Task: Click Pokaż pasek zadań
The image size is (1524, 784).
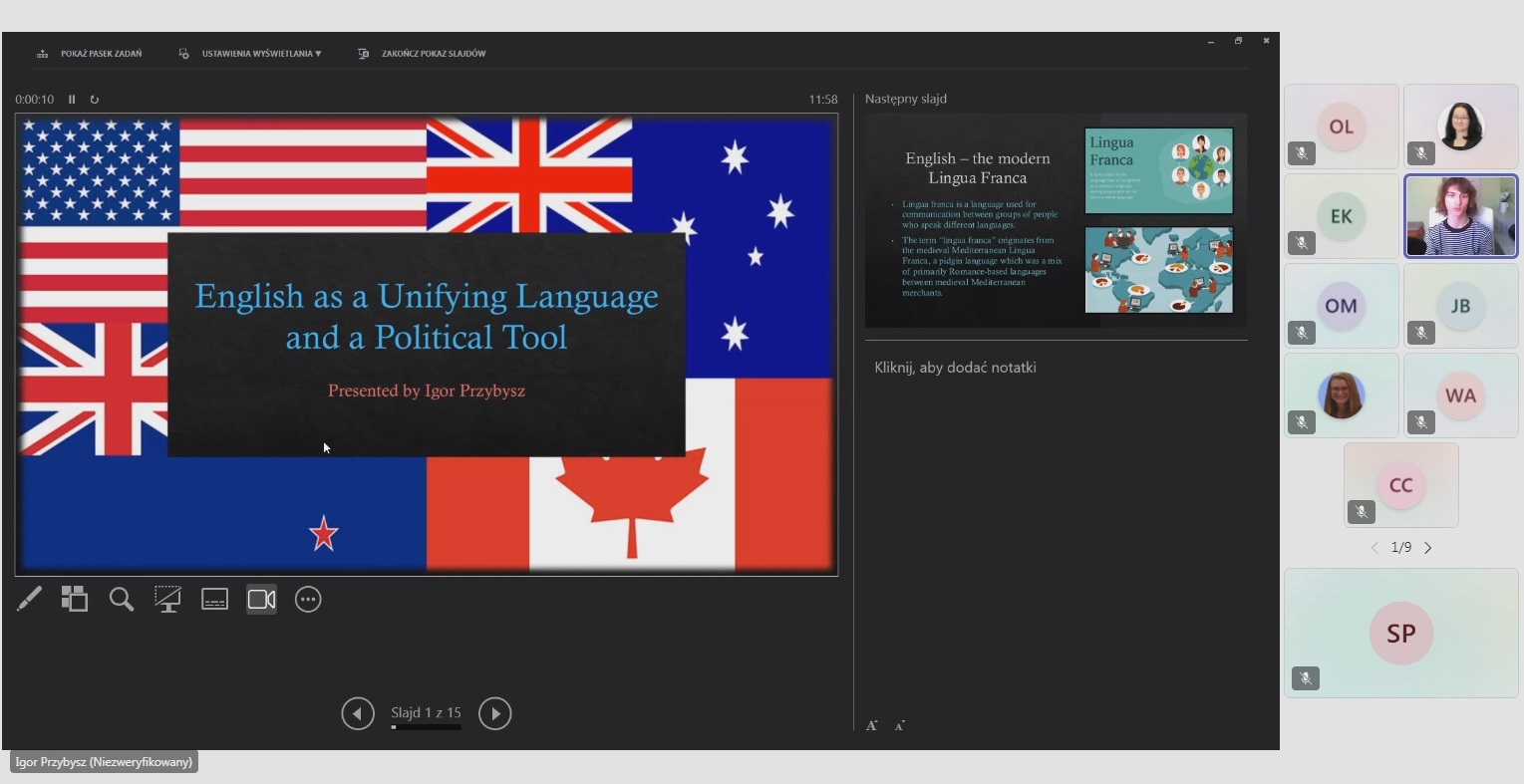Action: coord(90,54)
